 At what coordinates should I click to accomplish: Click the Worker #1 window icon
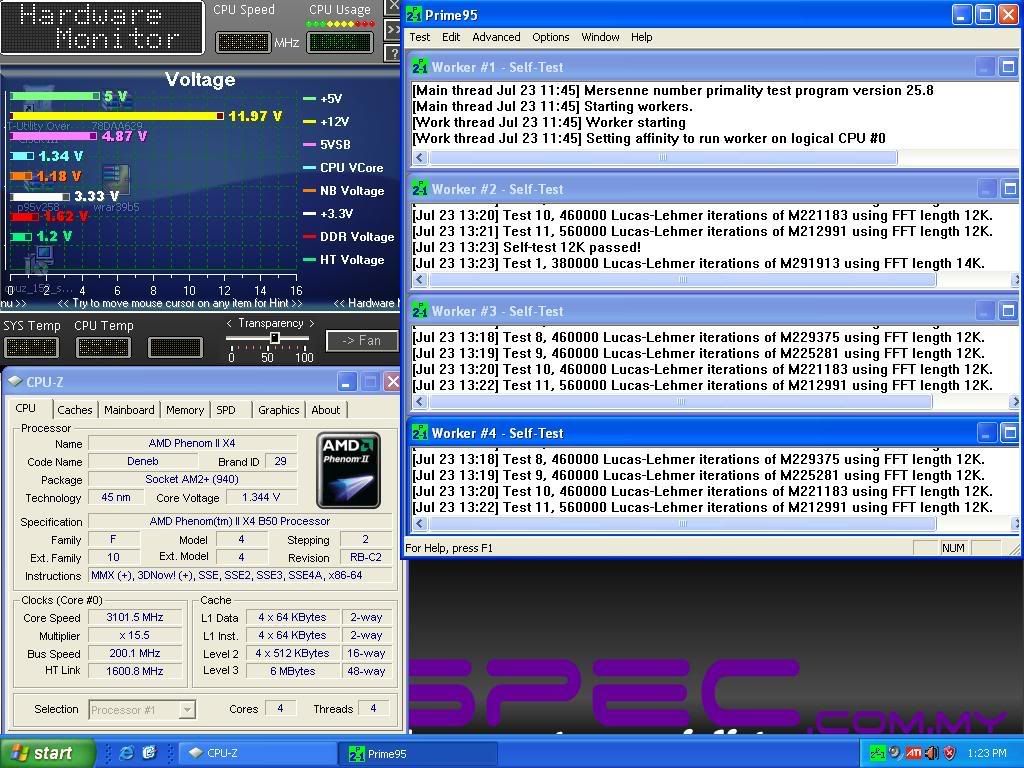[x=419, y=67]
